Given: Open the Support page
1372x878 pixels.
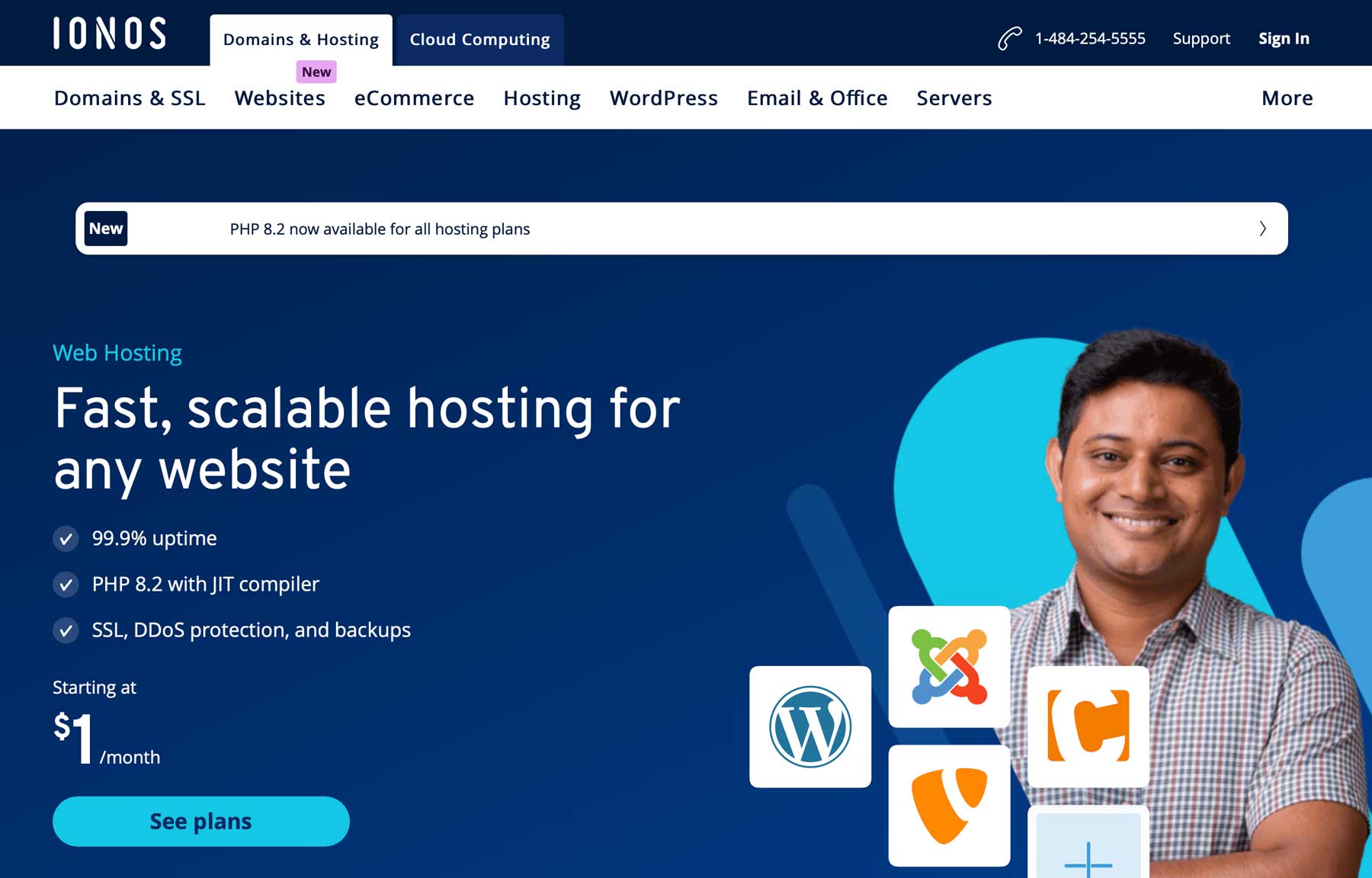Looking at the screenshot, I should point(1201,38).
